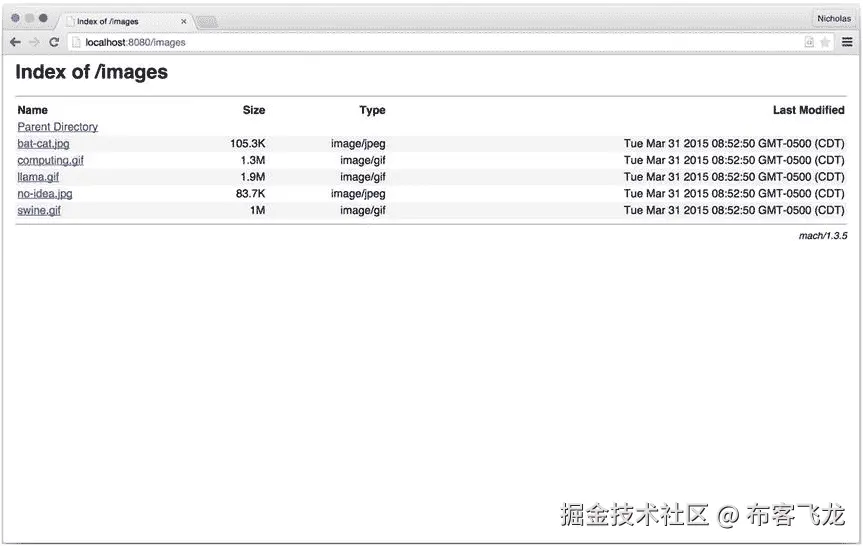Click the page action icon beside the star

pos(809,42)
